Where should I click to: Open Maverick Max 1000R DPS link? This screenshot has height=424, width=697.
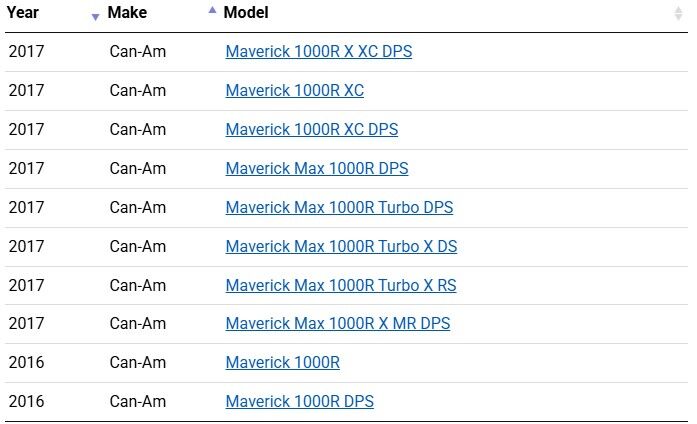pyautogui.click(x=316, y=169)
